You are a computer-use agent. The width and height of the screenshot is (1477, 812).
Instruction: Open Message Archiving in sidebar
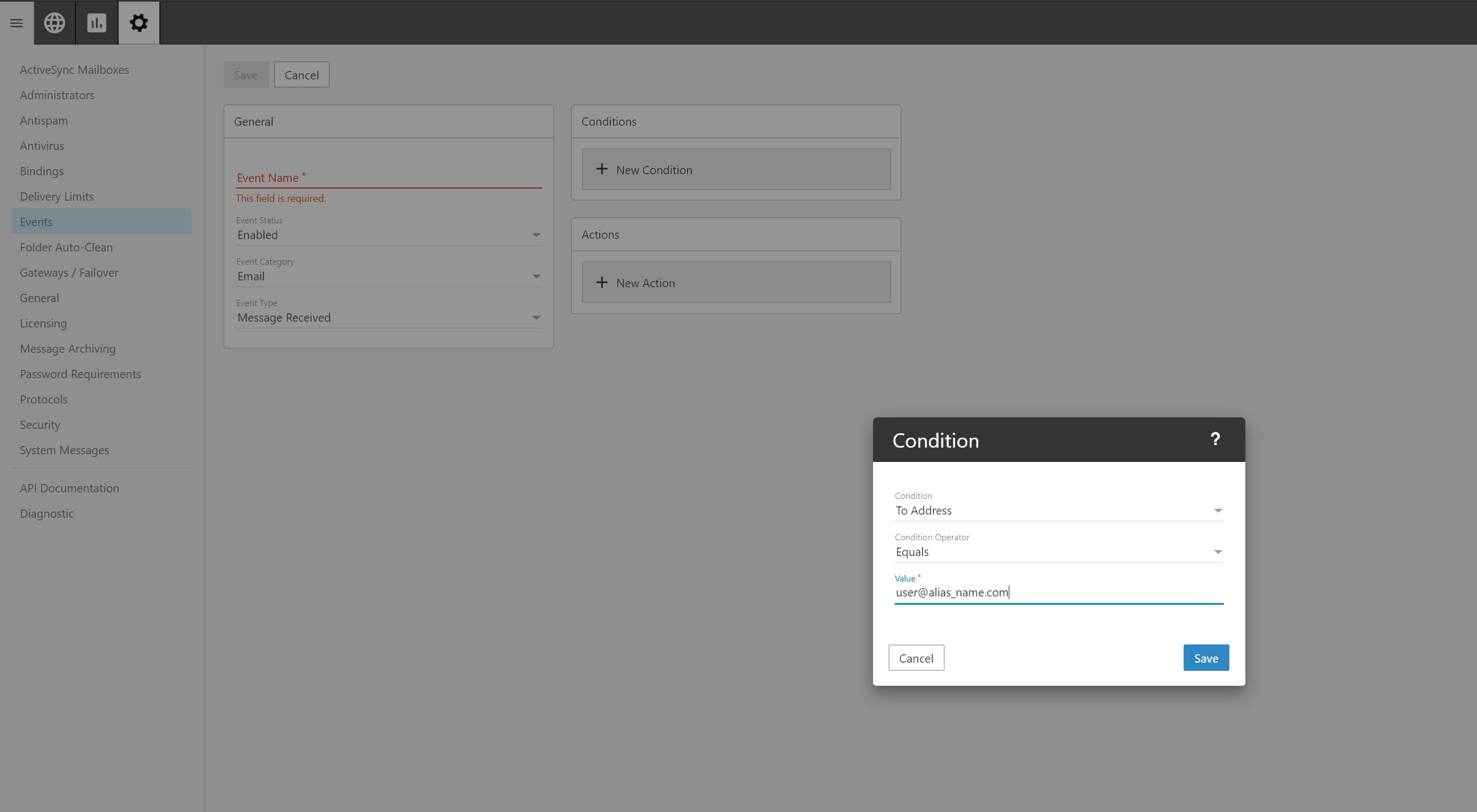pyautogui.click(x=68, y=348)
